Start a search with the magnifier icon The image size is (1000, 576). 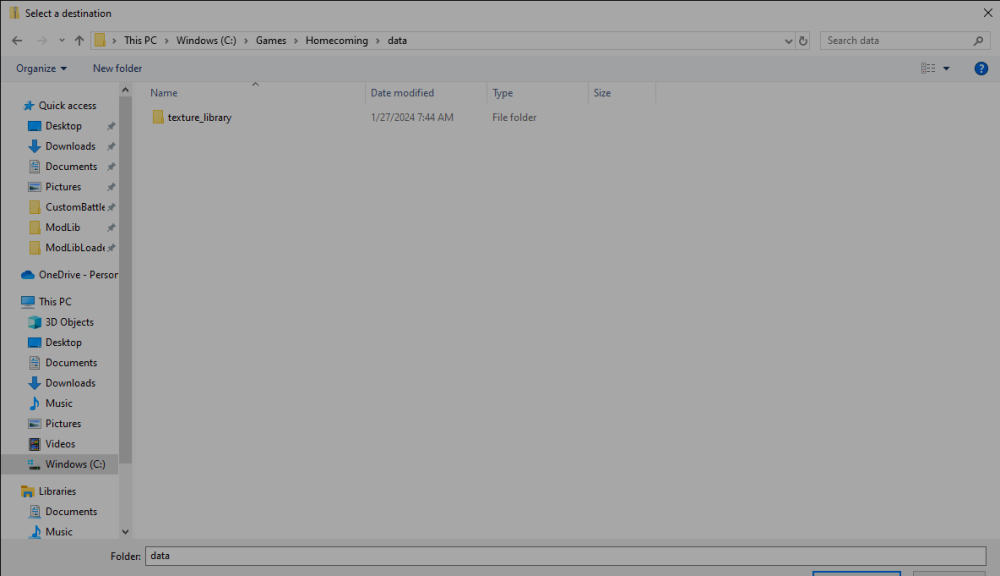pos(977,40)
